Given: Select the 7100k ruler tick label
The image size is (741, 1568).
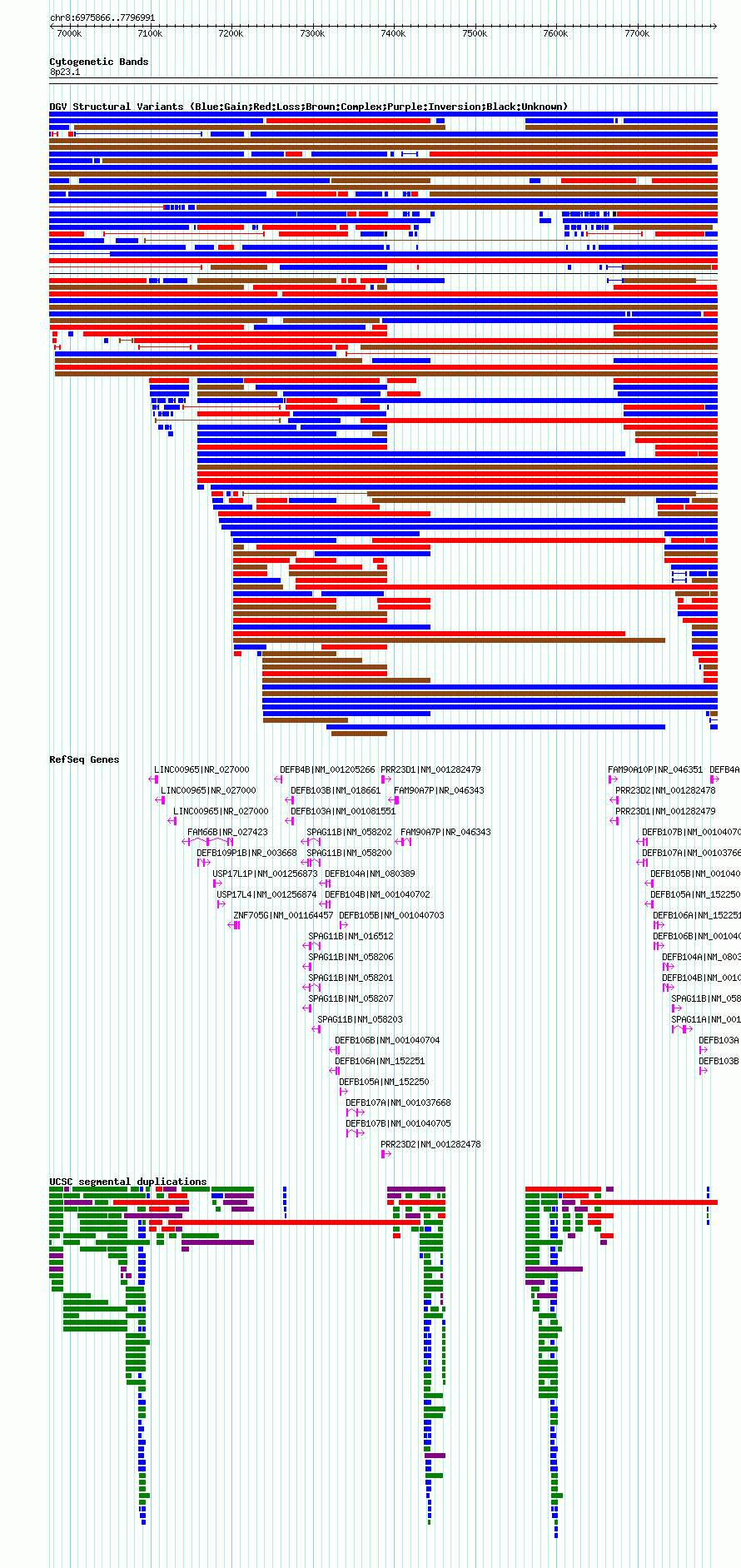Looking at the screenshot, I should [x=150, y=33].
